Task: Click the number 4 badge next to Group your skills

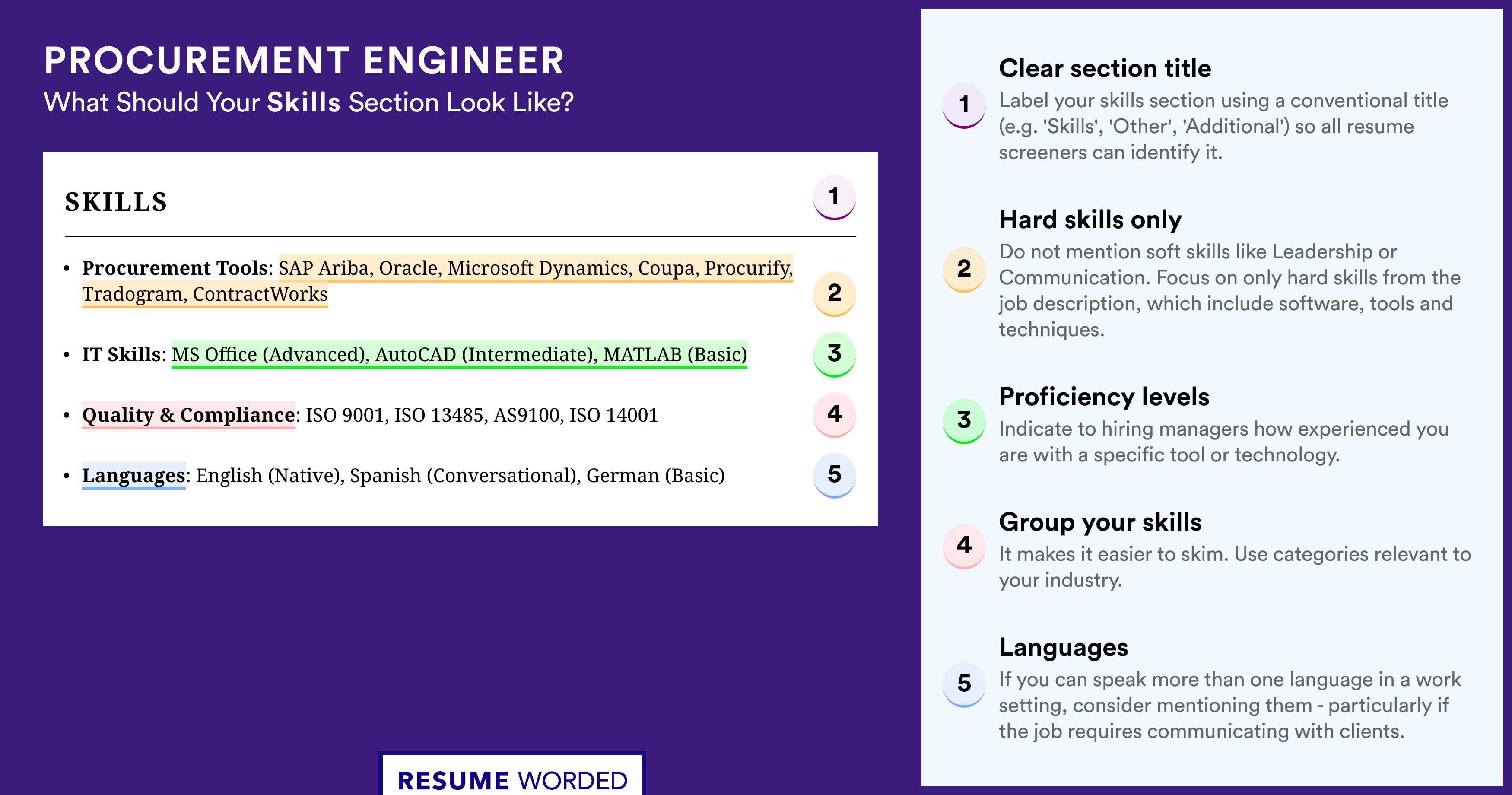Action: point(964,546)
